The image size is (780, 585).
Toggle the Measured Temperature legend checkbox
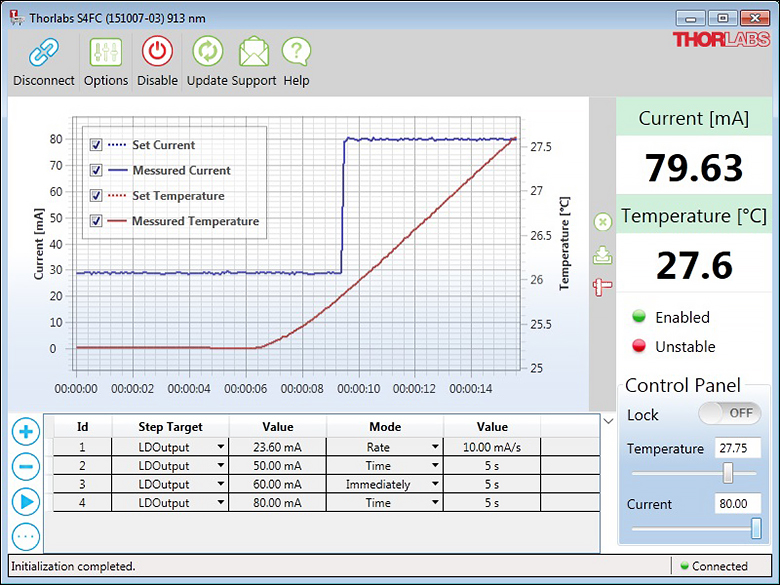tap(96, 221)
